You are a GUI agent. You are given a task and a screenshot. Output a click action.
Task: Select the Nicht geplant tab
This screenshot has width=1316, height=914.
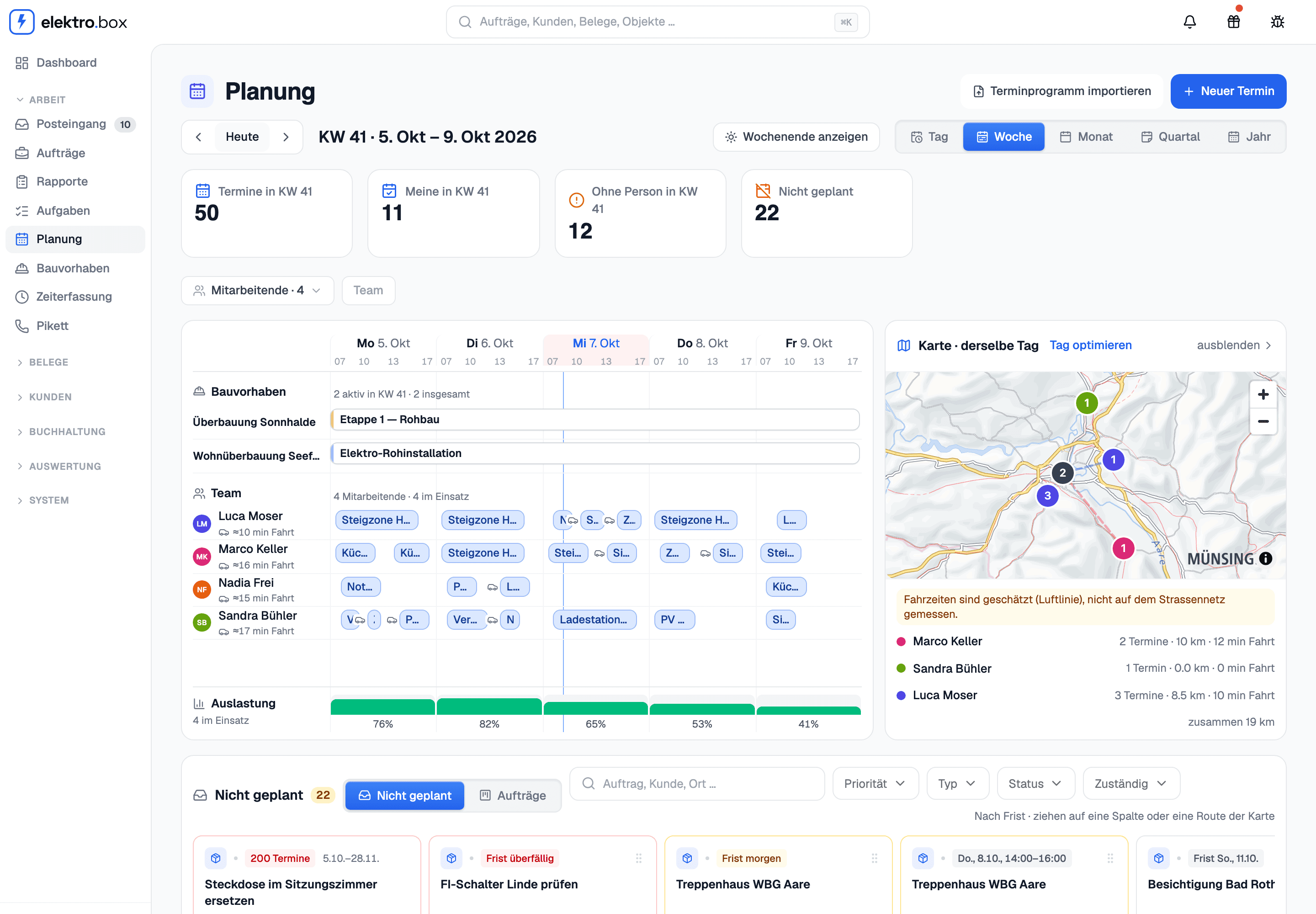click(x=404, y=796)
